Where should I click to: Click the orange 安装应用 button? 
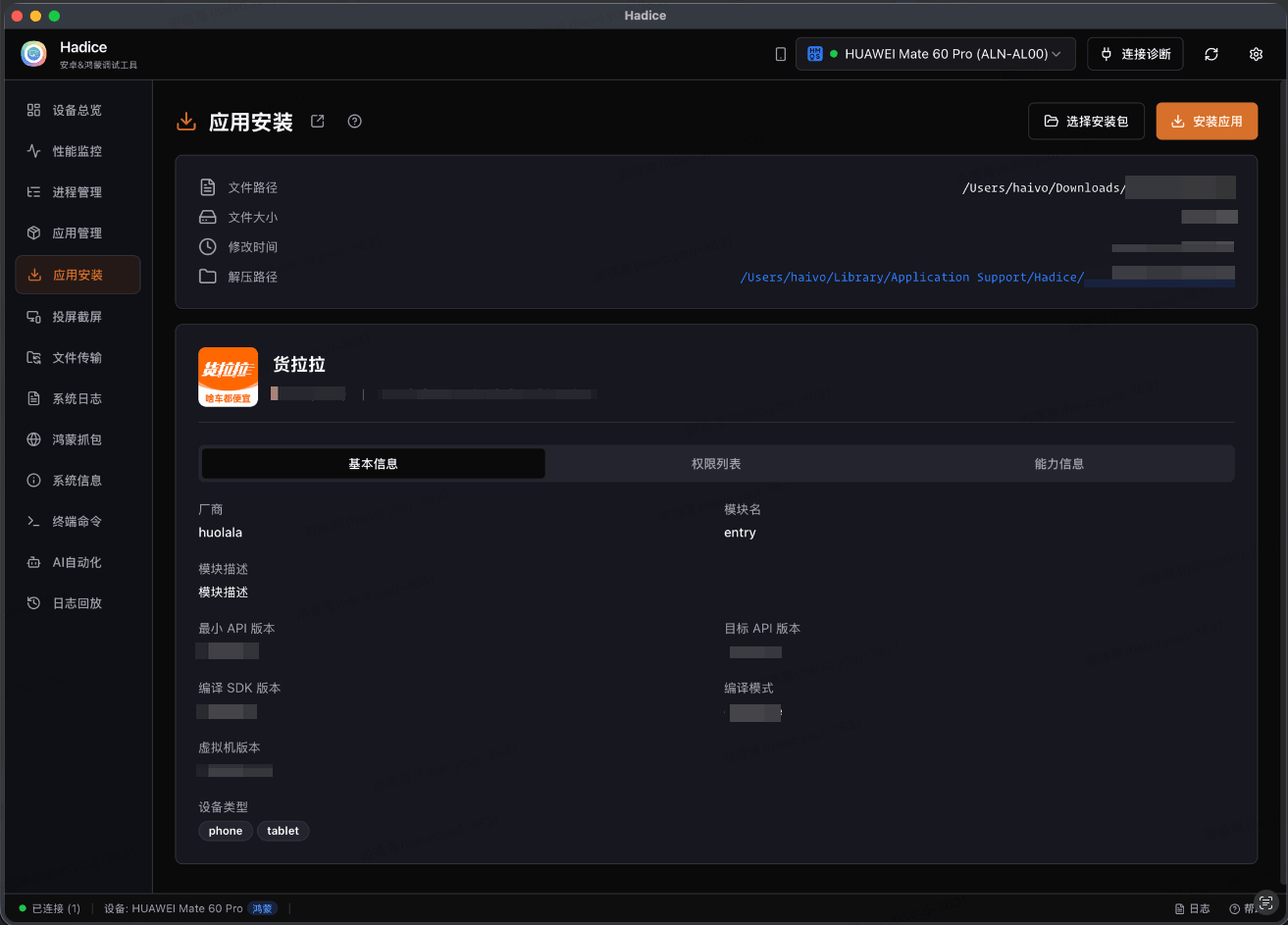click(1207, 122)
